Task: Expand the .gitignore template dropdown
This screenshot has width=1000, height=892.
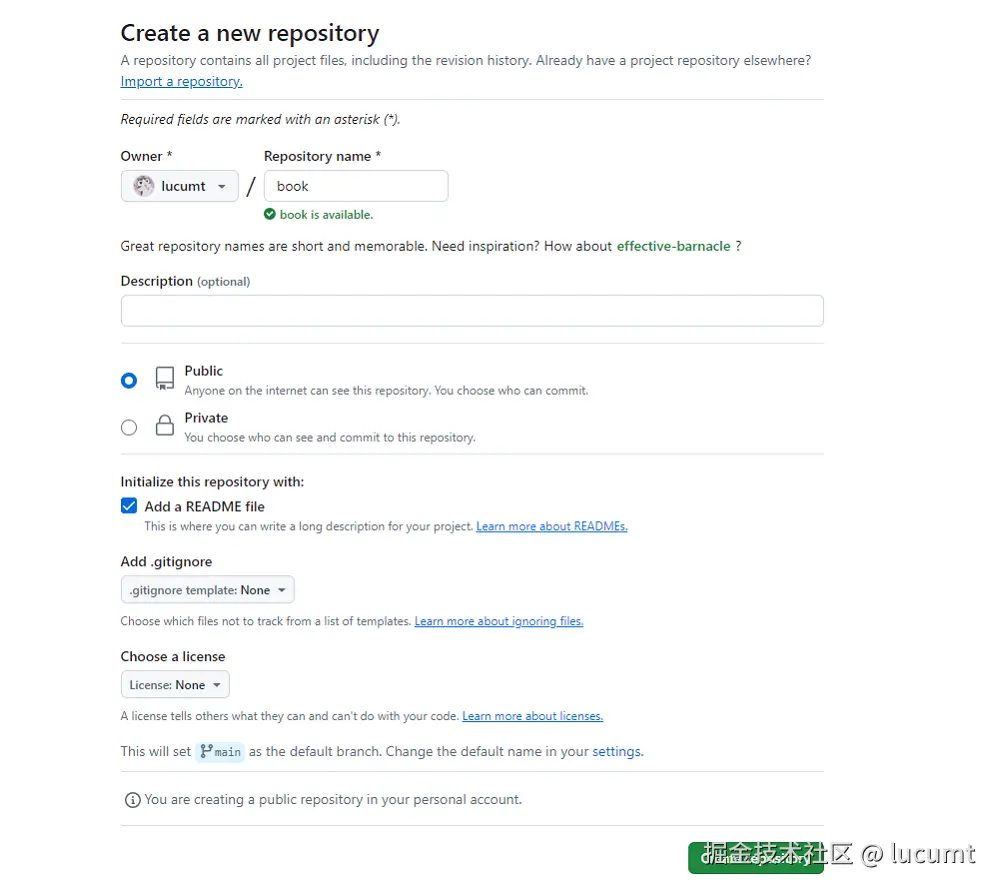Action: 208,590
